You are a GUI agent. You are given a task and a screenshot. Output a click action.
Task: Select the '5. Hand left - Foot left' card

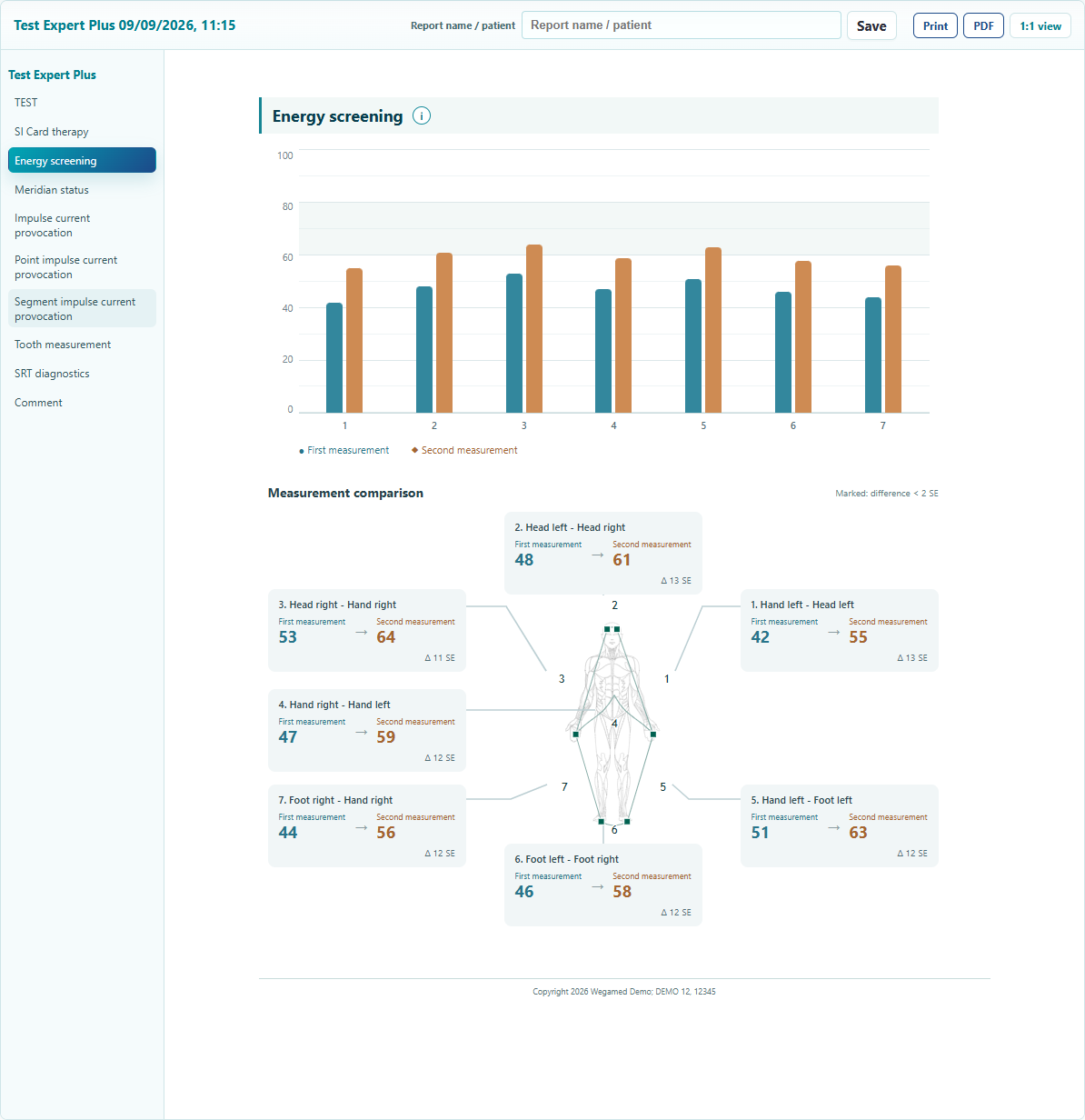pos(840,825)
